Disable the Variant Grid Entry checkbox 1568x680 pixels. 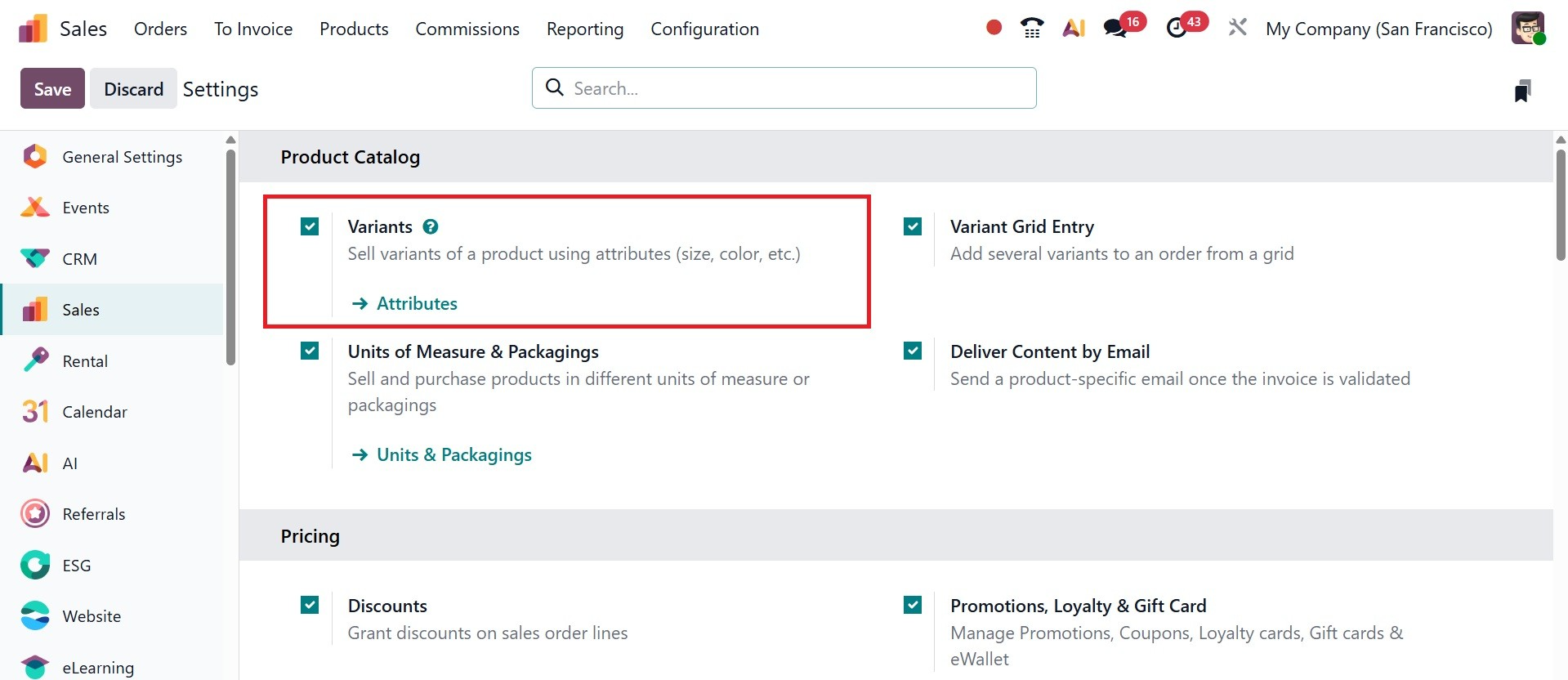point(913,226)
